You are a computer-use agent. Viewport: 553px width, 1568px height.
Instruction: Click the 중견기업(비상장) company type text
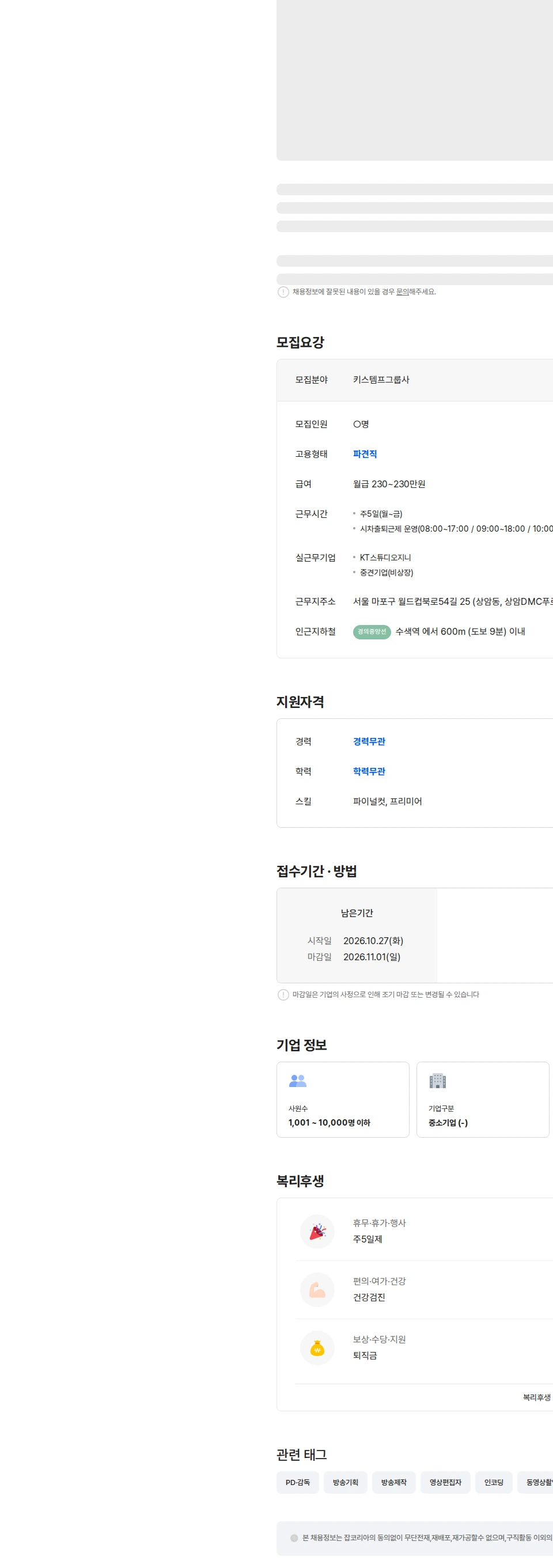387,572
